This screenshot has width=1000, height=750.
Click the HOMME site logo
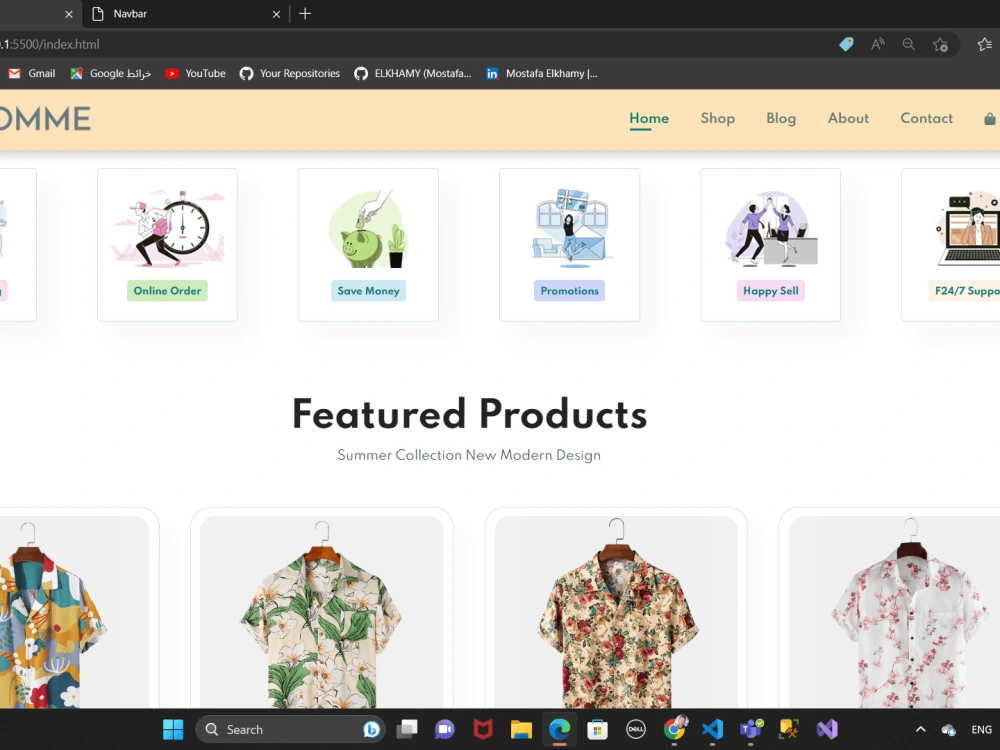(45, 119)
